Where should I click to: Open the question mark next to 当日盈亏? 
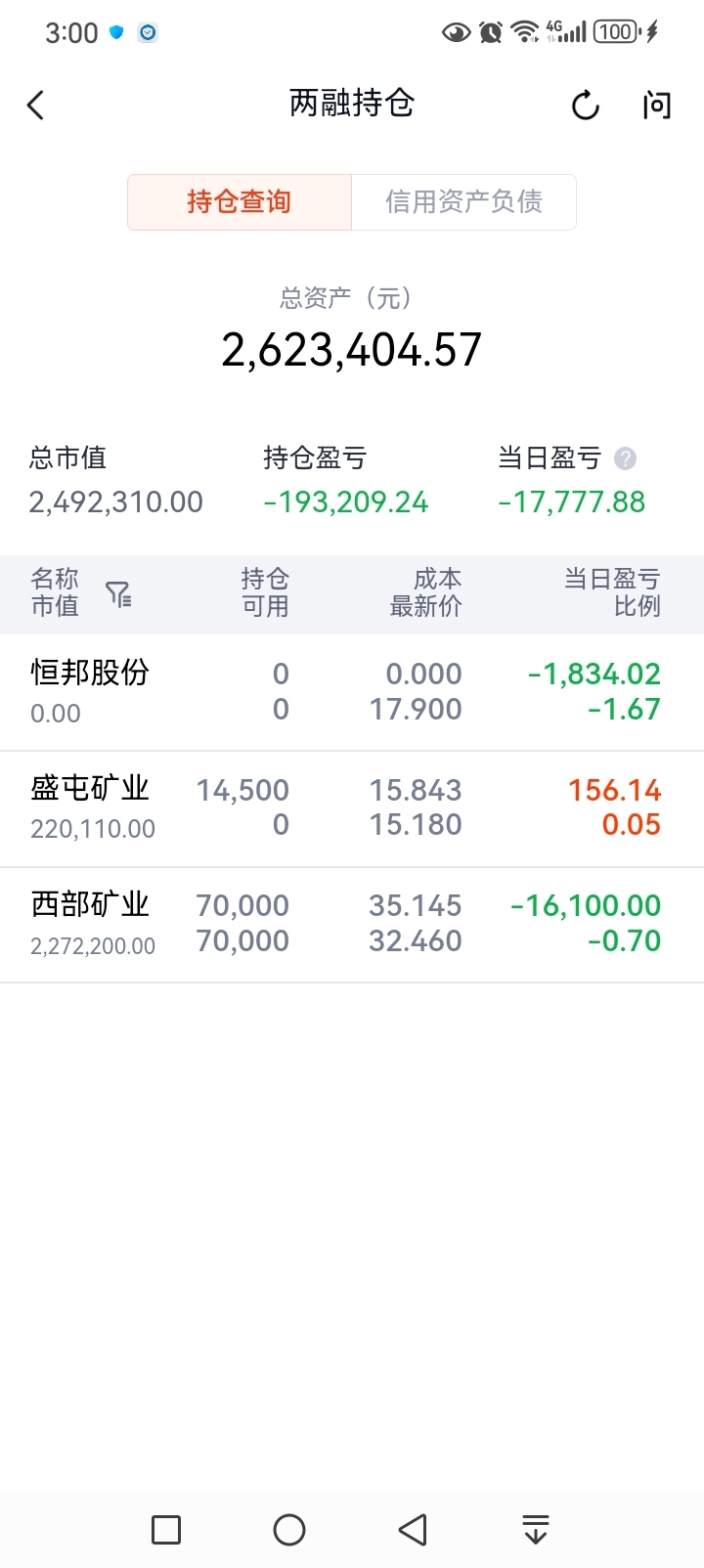tap(625, 458)
